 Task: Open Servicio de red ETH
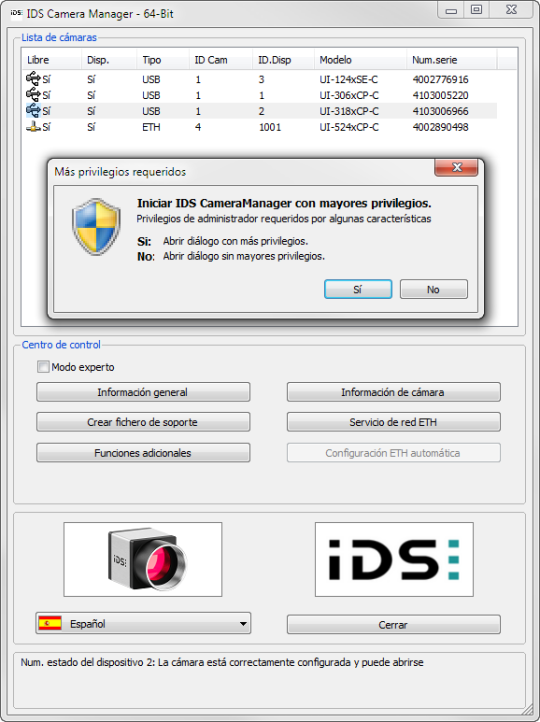[394, 422]
